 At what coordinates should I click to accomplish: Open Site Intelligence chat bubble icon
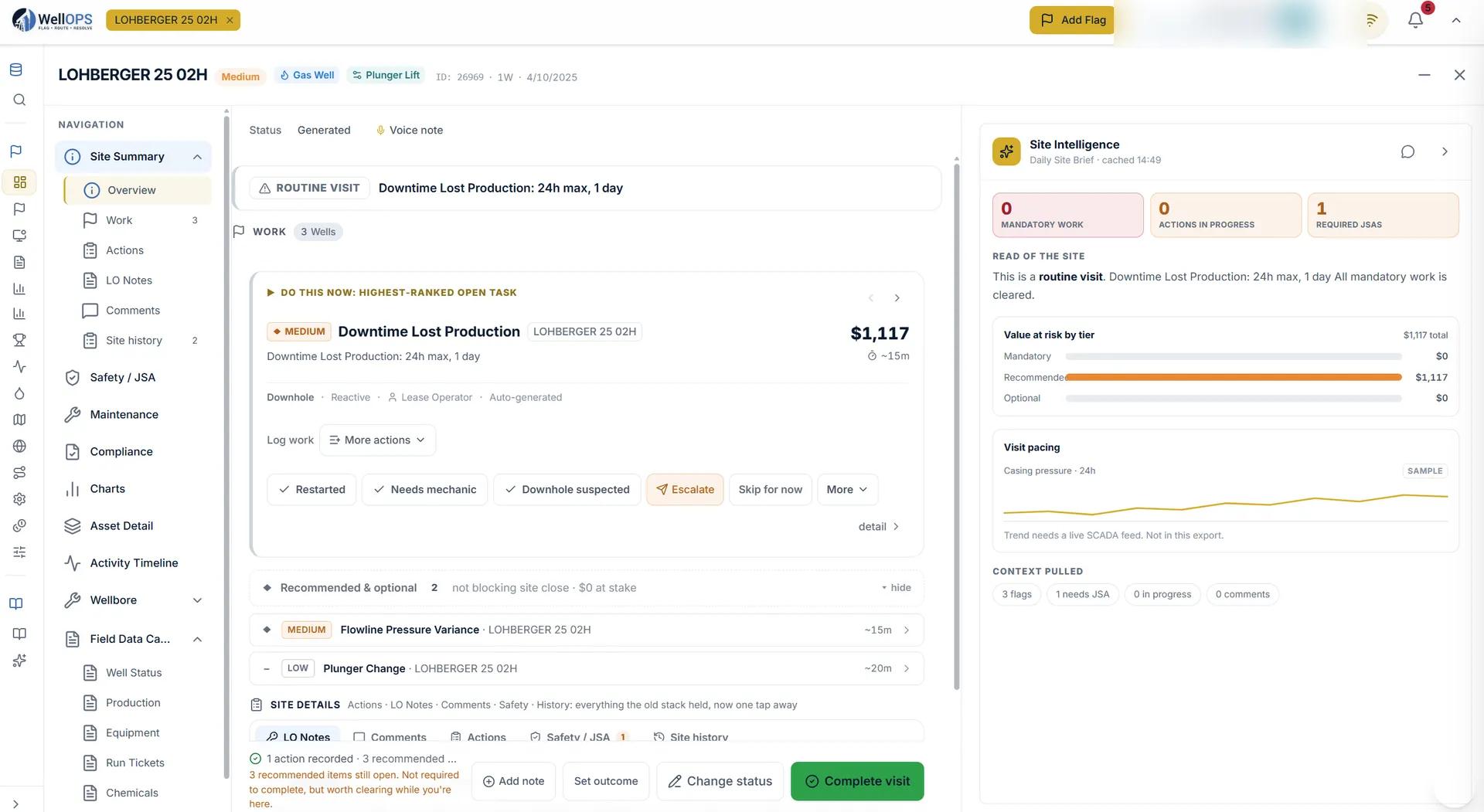pos(1407,151)
